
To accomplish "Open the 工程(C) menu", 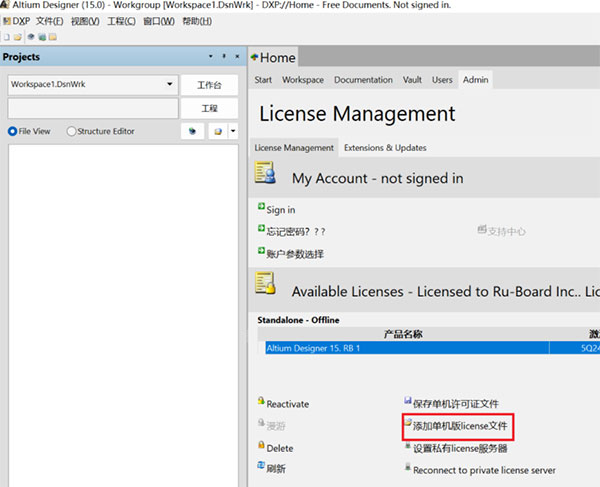I will click(121, 21).
